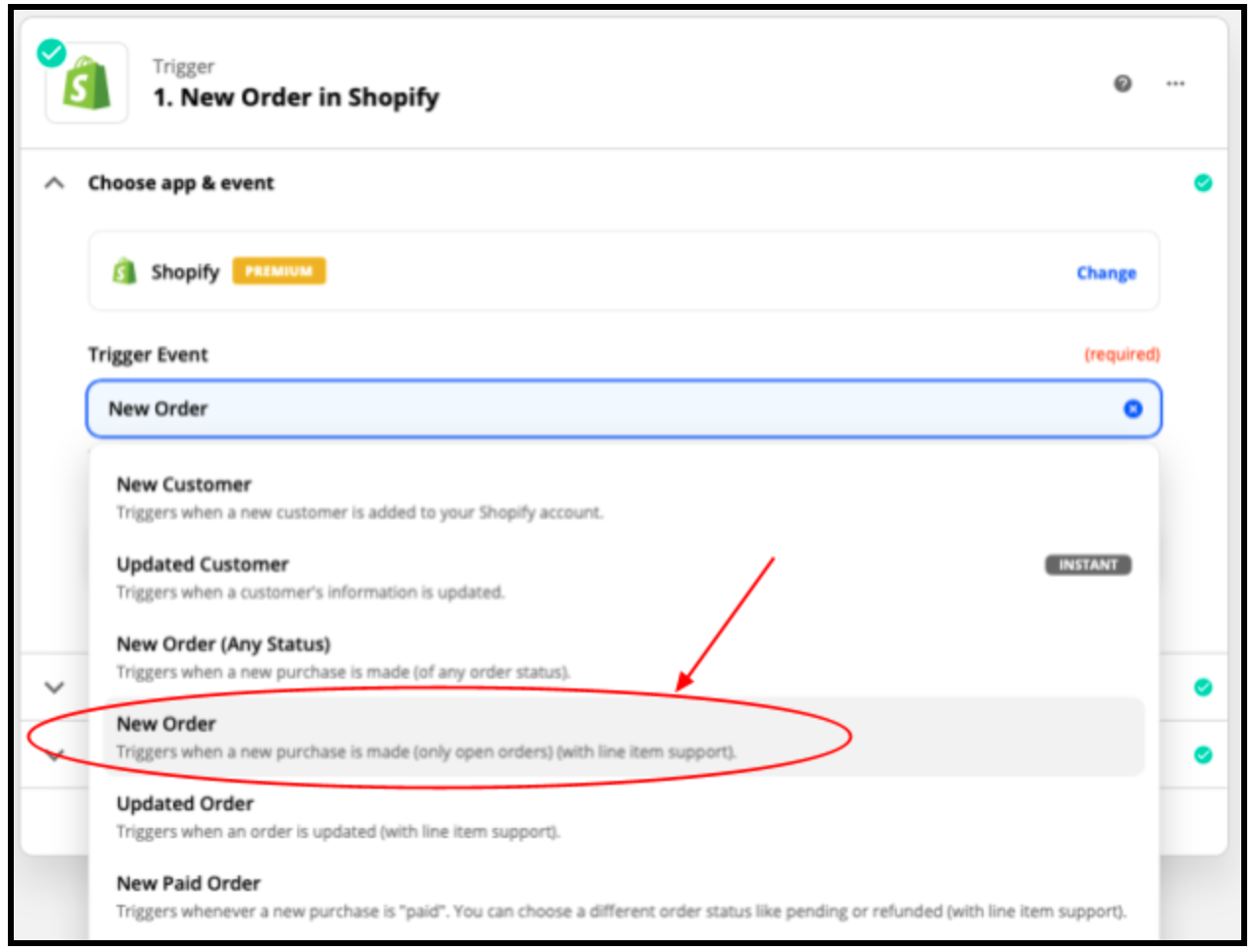
Task: Click the Change link for Shopify app
Action: pos(1106,272)
